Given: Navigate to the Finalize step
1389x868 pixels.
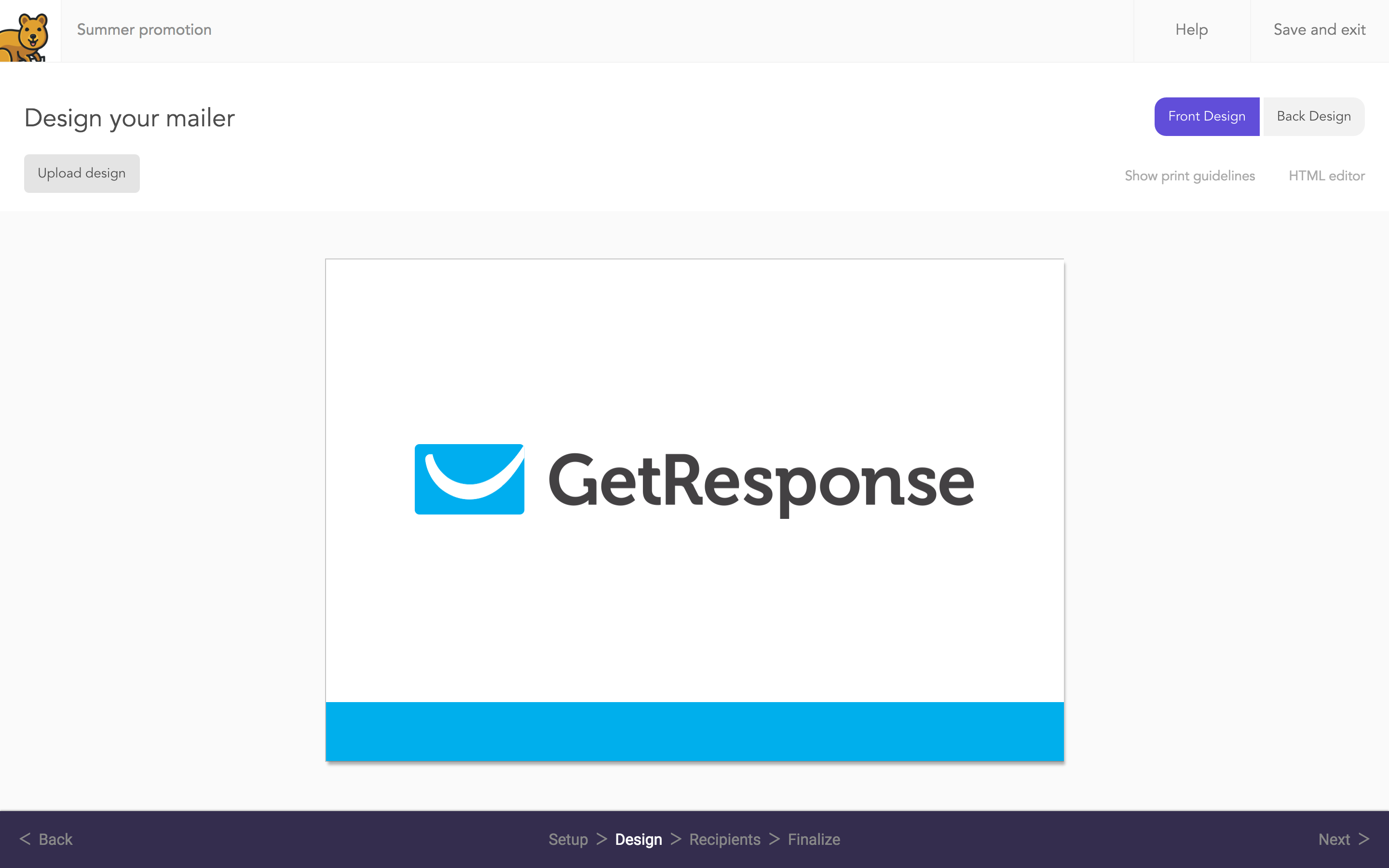Looking at the screenshot, I should pos(812,839).
